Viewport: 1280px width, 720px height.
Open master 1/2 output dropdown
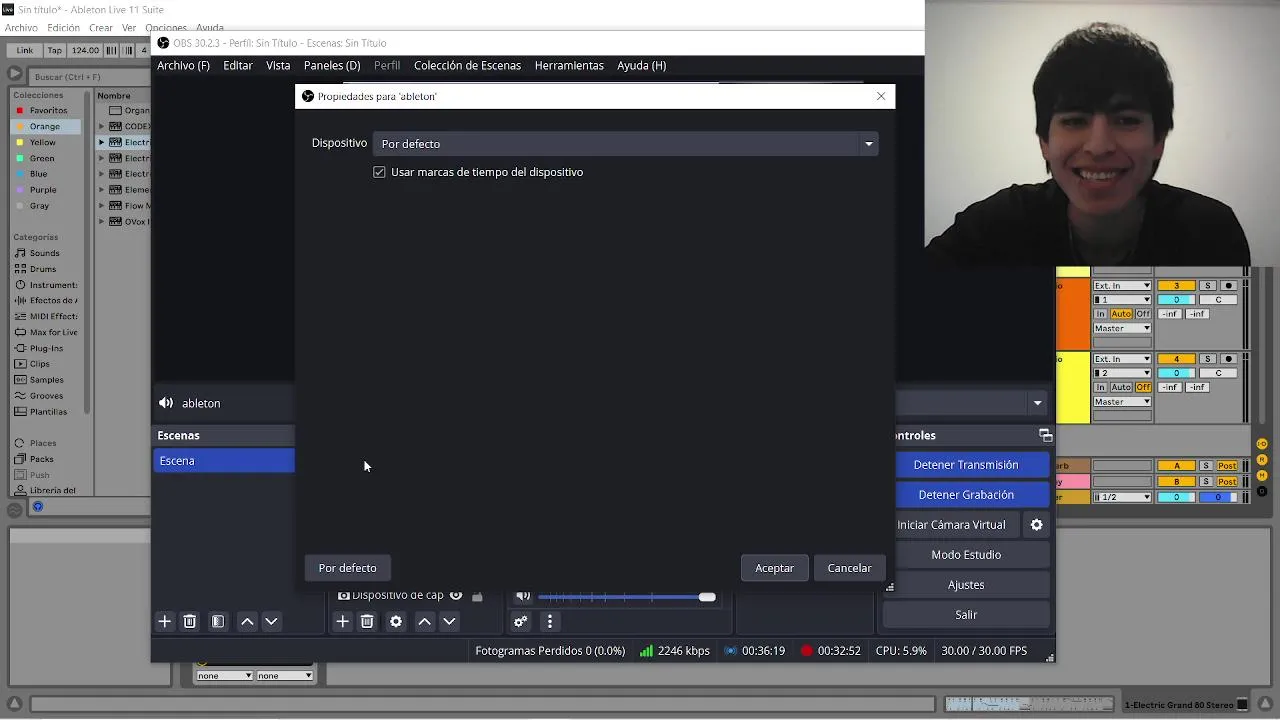(1122, 497)
